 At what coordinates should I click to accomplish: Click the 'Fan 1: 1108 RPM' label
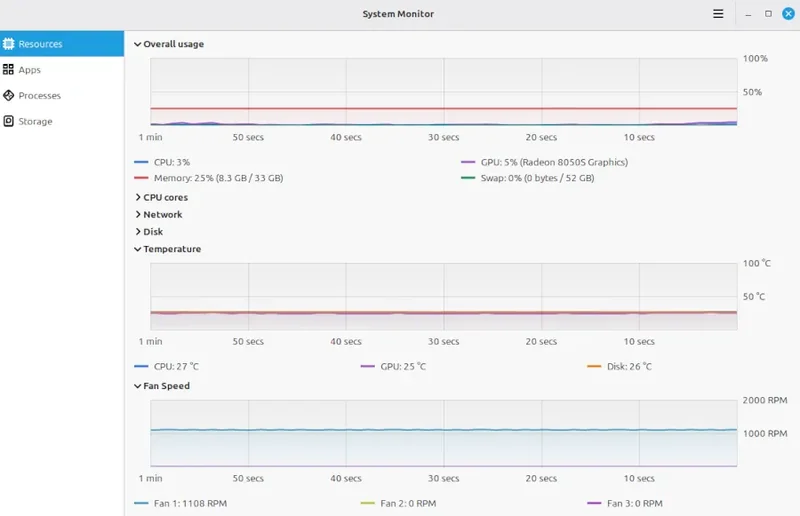(x=190, y=503)
